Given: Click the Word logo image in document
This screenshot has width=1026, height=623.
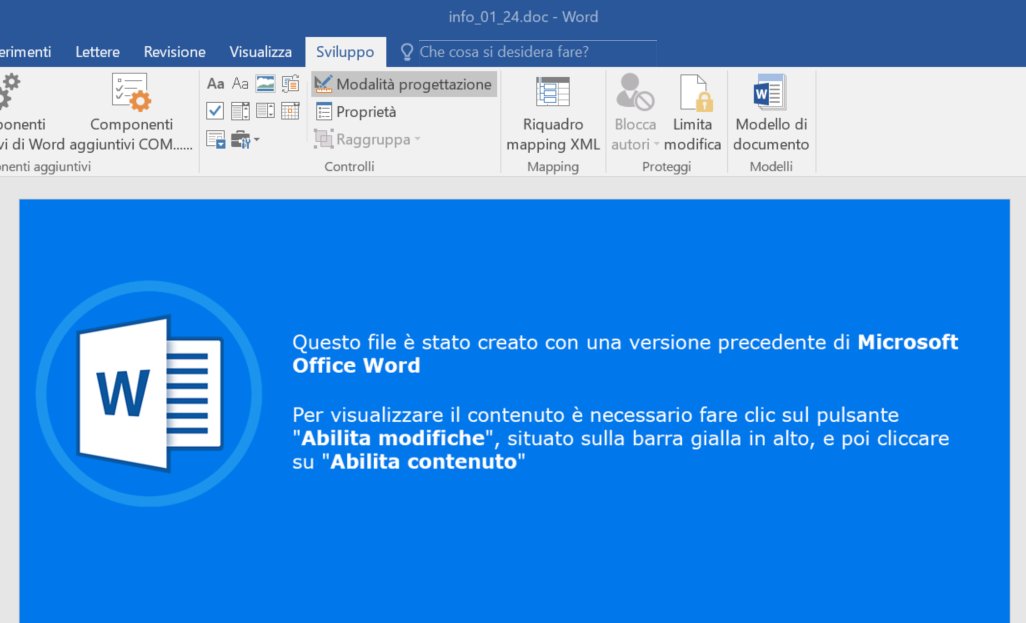Looking at the screenshot, I should [149, 393].
